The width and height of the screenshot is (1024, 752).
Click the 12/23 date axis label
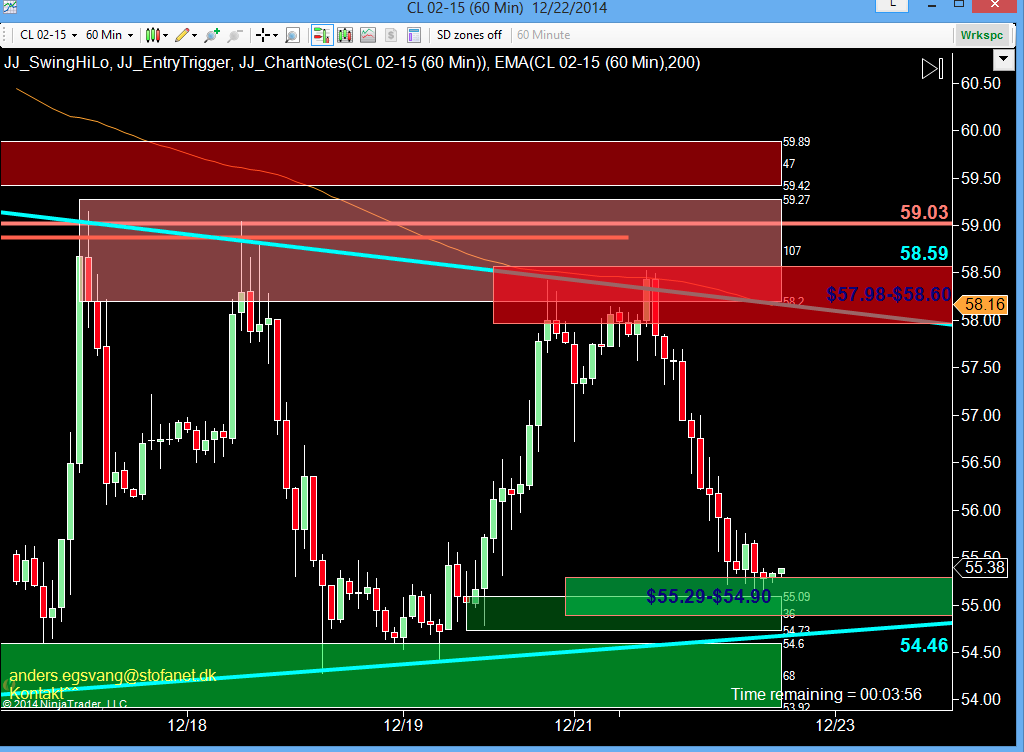pyautogui.click(x=835, y=725)
